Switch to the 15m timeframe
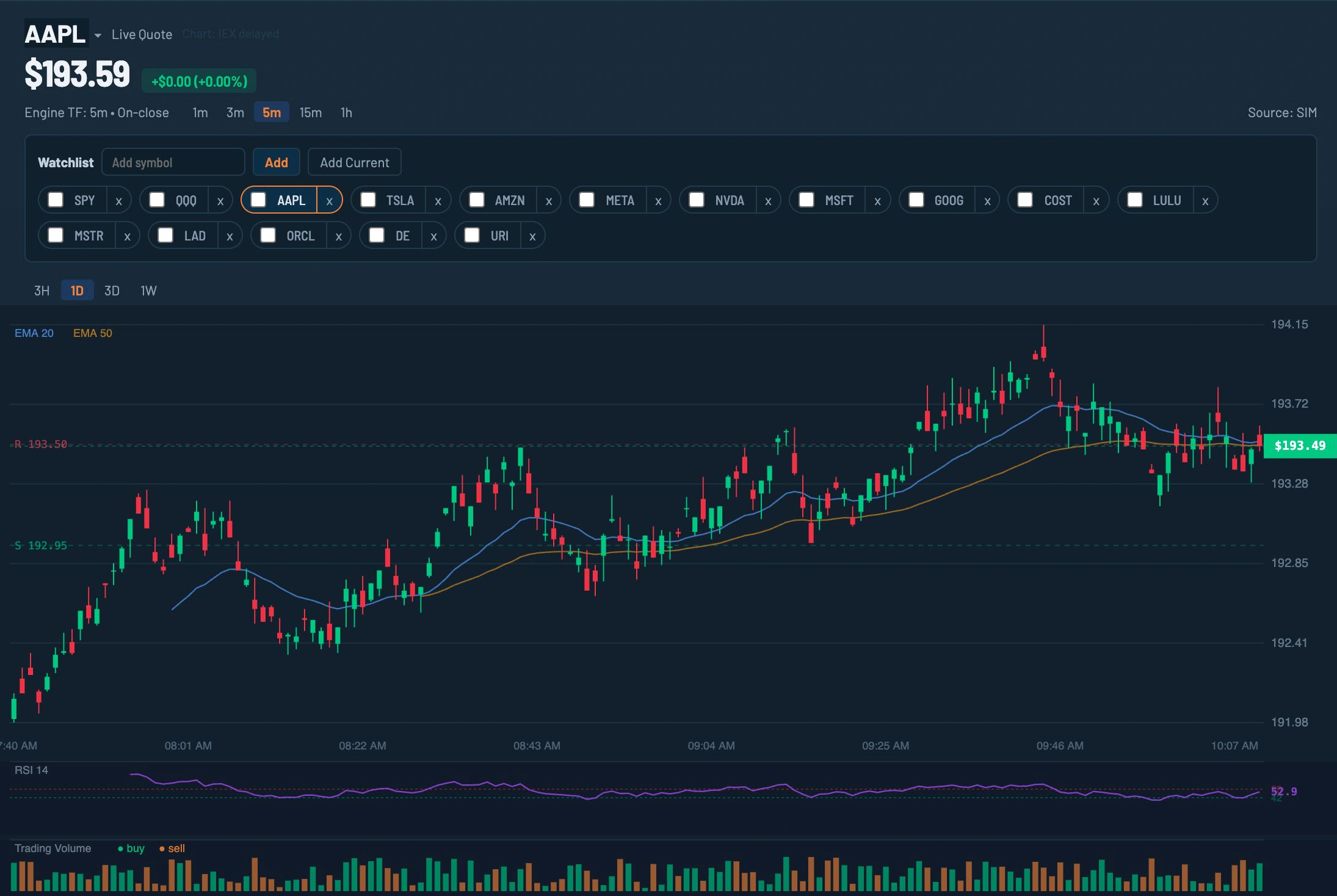The height and width of the screenshot is (896, 1337). [310, 112]
